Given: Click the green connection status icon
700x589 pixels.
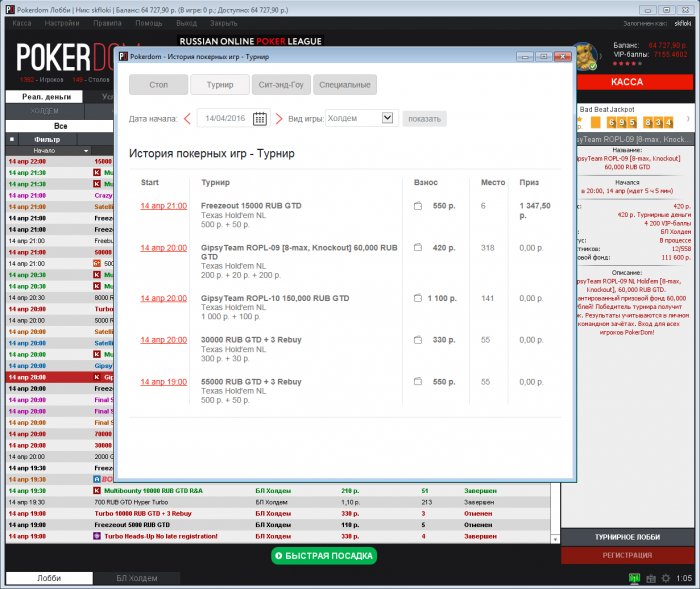Looking at the screenshot, I should (x=634, y=578).
